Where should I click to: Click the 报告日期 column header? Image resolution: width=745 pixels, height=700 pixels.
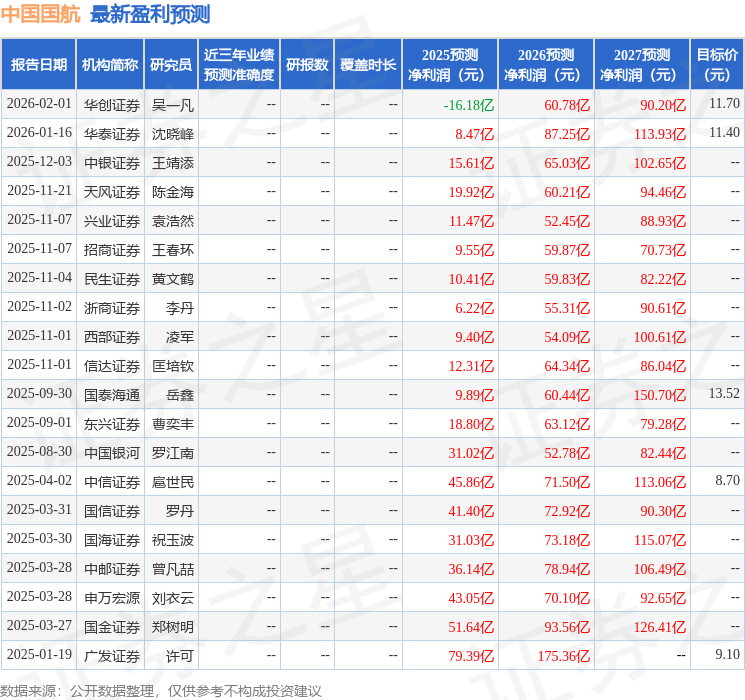[38, 64]
